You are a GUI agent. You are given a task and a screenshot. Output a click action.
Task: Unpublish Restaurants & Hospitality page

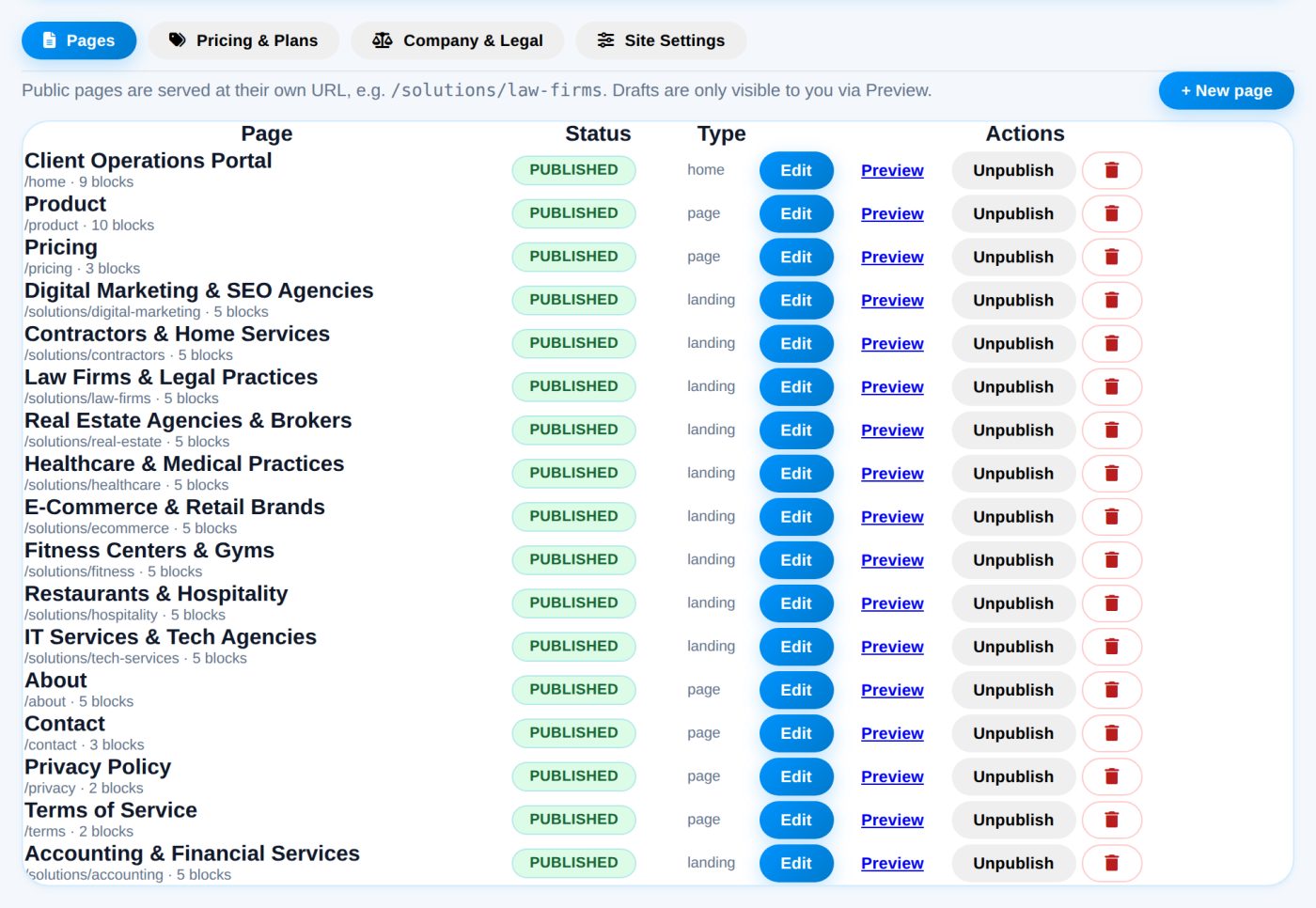(x=1013, y=603)
